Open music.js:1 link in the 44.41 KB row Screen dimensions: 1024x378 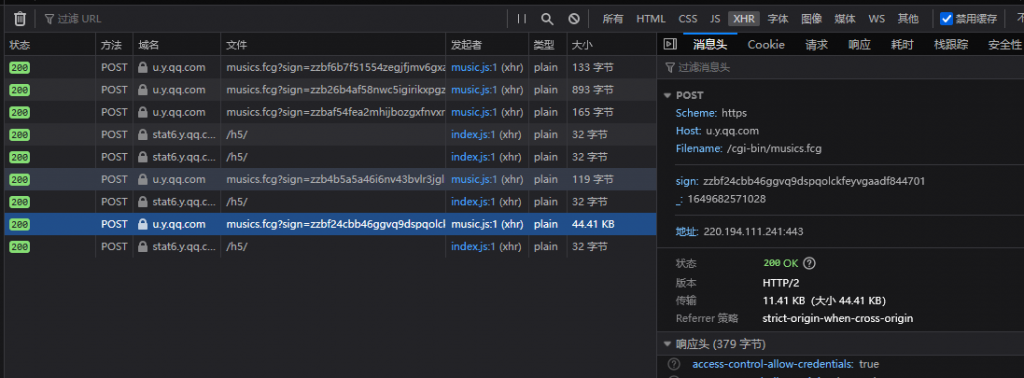(x=475, y=224)
